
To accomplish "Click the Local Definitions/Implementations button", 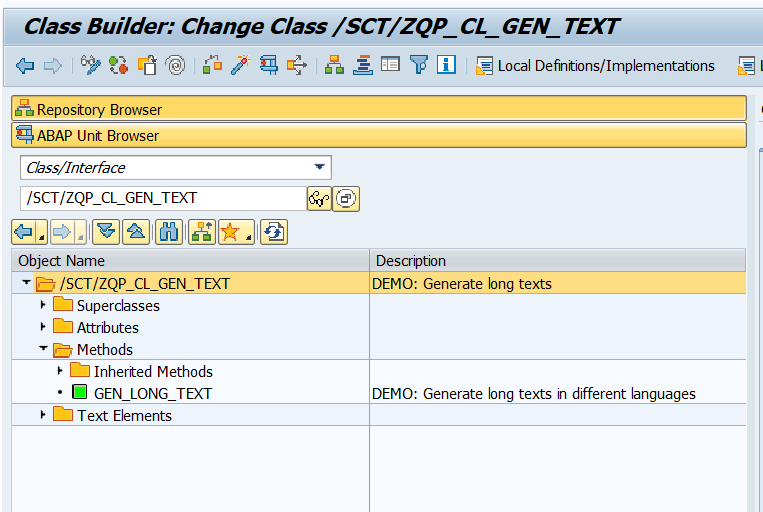I will 595,66.
